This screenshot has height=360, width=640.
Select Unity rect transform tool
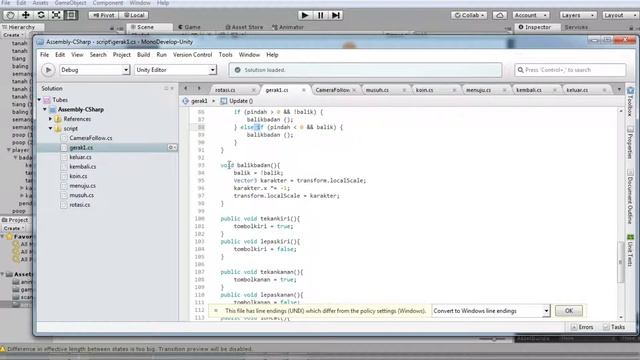[x=71, y=15]
